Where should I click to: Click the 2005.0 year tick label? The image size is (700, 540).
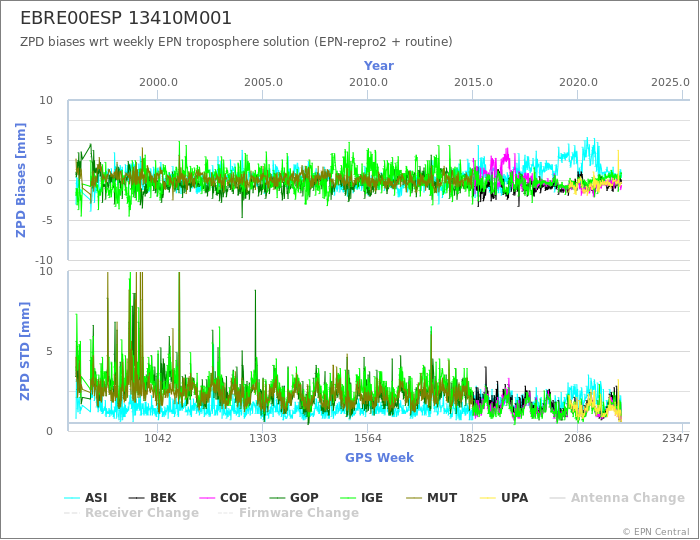click(x=263, y=83)
